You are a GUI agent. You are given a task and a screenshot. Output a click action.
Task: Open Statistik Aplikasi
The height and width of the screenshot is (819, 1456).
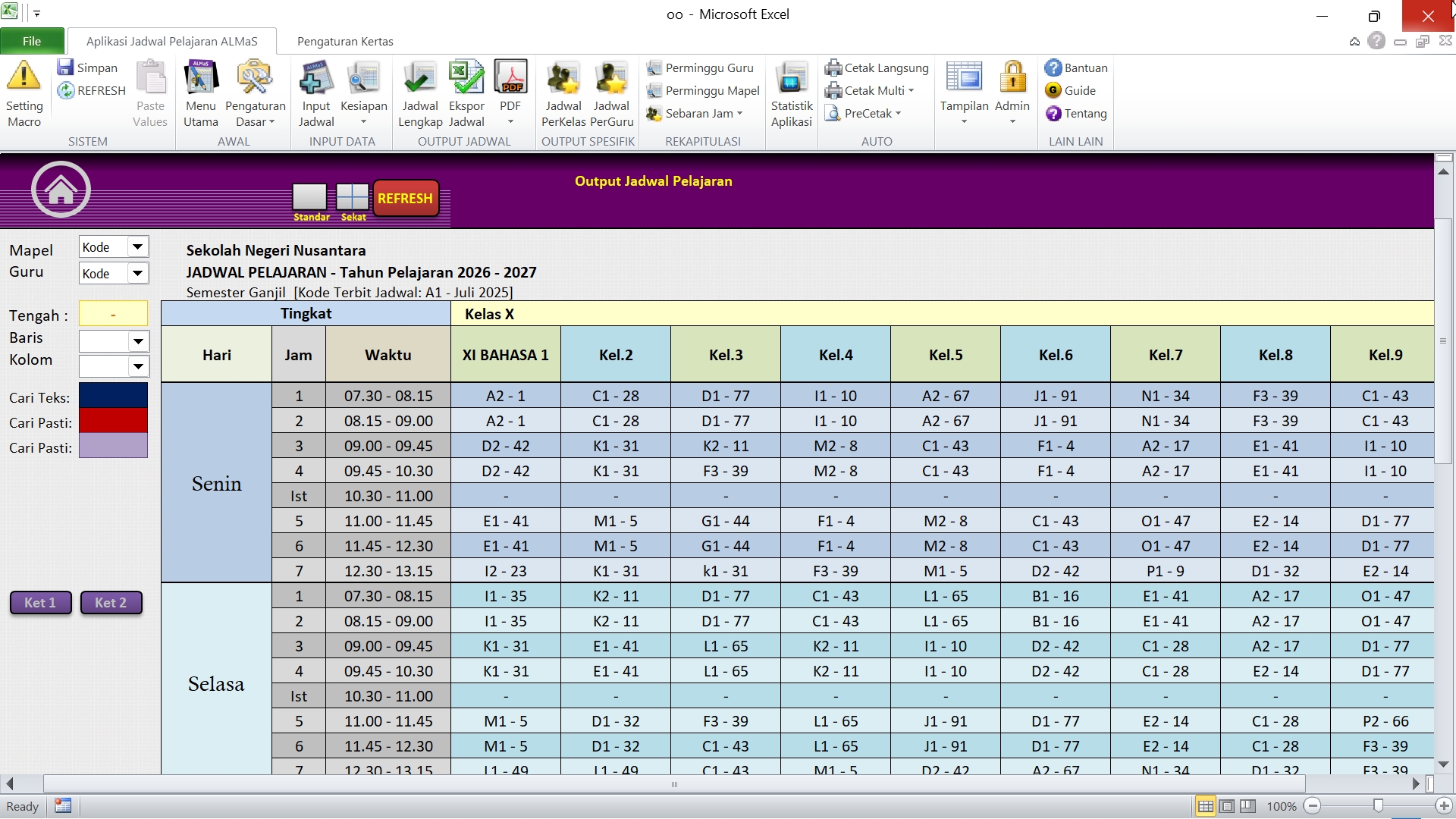[791, 78]
